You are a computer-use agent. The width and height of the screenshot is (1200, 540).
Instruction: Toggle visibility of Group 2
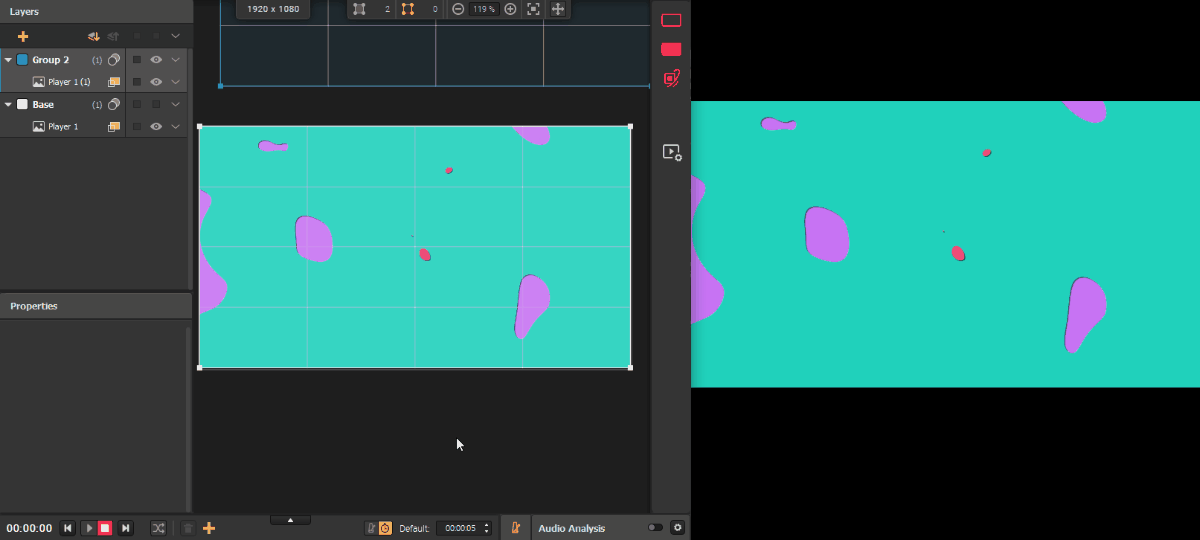click(156, 60)
